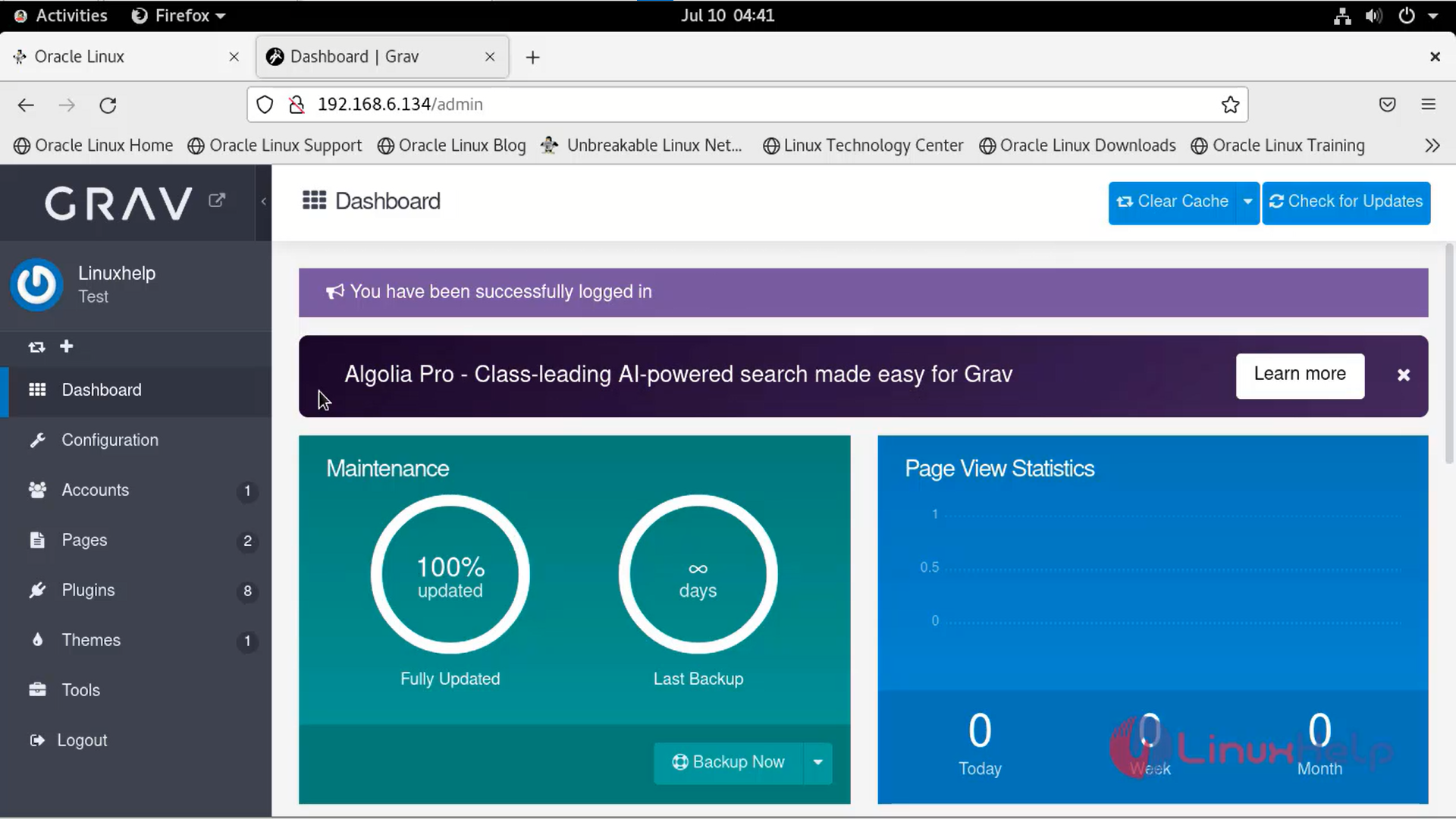Click the sidebar clear cache retweet icon
Image resolution: width=1456 pixels, height=819 pixels.
click(x=36, y=347)
